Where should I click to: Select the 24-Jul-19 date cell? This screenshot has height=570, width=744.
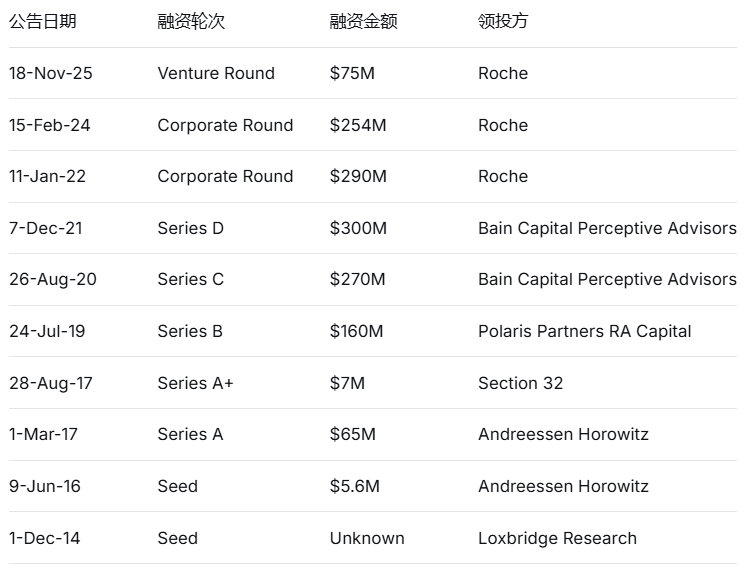click(x=47, y=331)
